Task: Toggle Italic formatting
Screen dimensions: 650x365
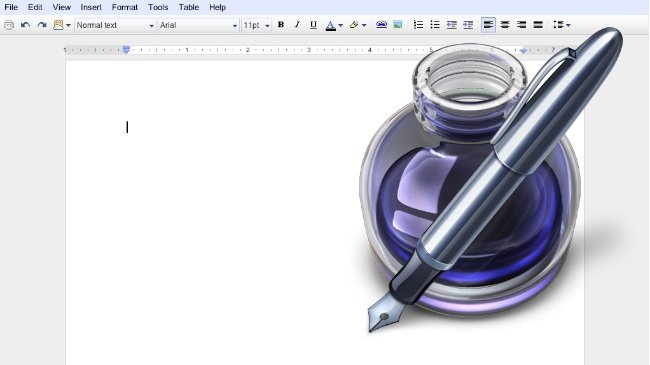Action: click(x=297, y=25)
